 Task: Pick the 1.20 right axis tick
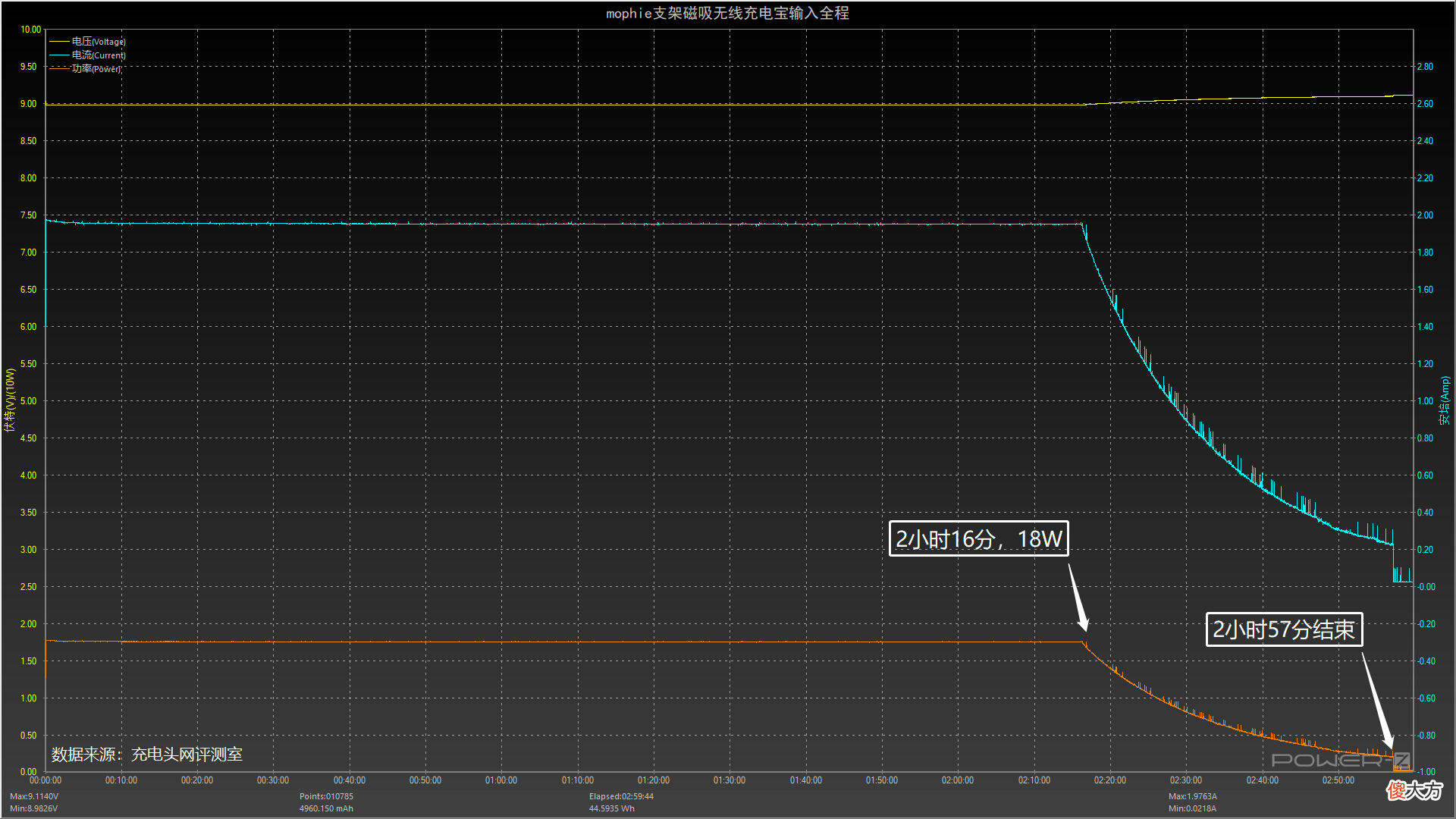click(x=1426, y=364)
